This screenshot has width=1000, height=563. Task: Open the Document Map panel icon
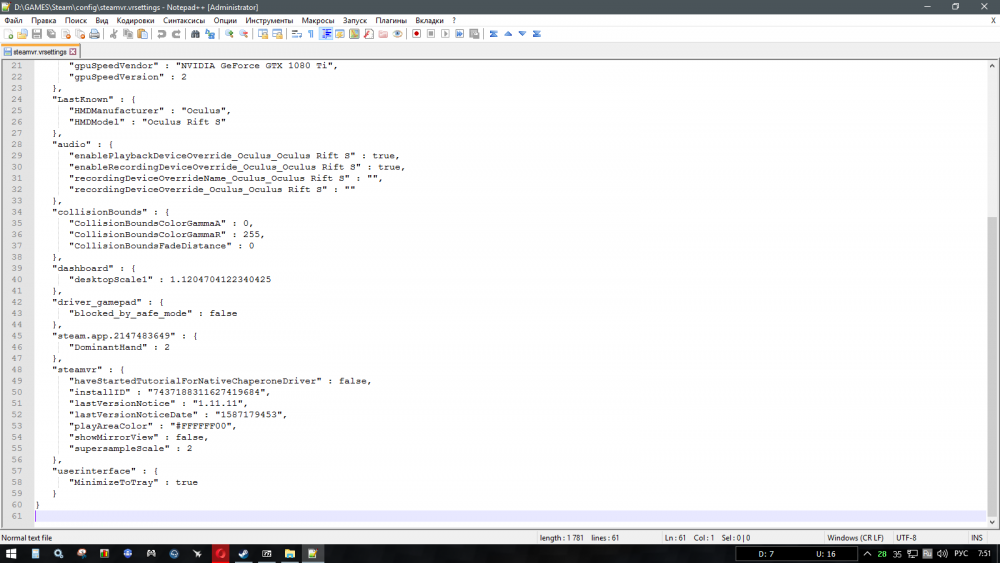coord(354,34)
